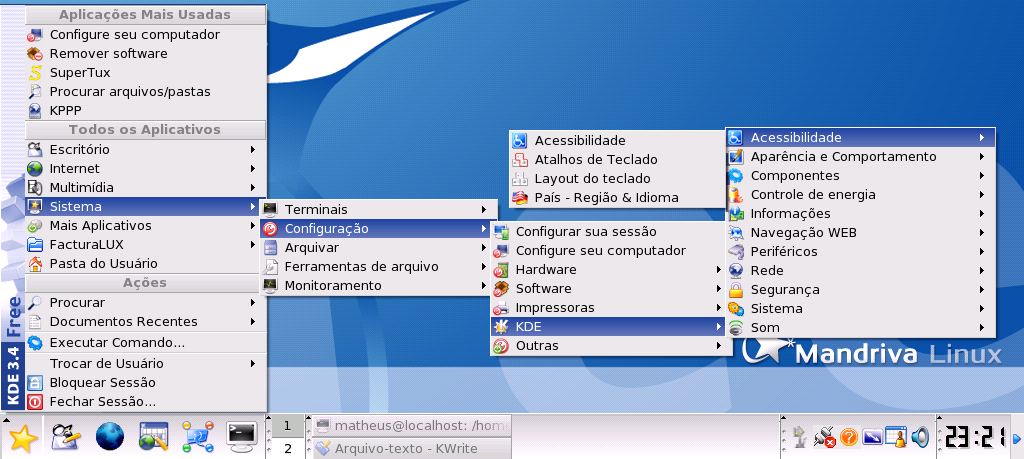Image resolution: width=1024 pixels, height=459 pixels.
Task: Expand the Aparência e Comportamento submenu arrow
Action: 982,157
